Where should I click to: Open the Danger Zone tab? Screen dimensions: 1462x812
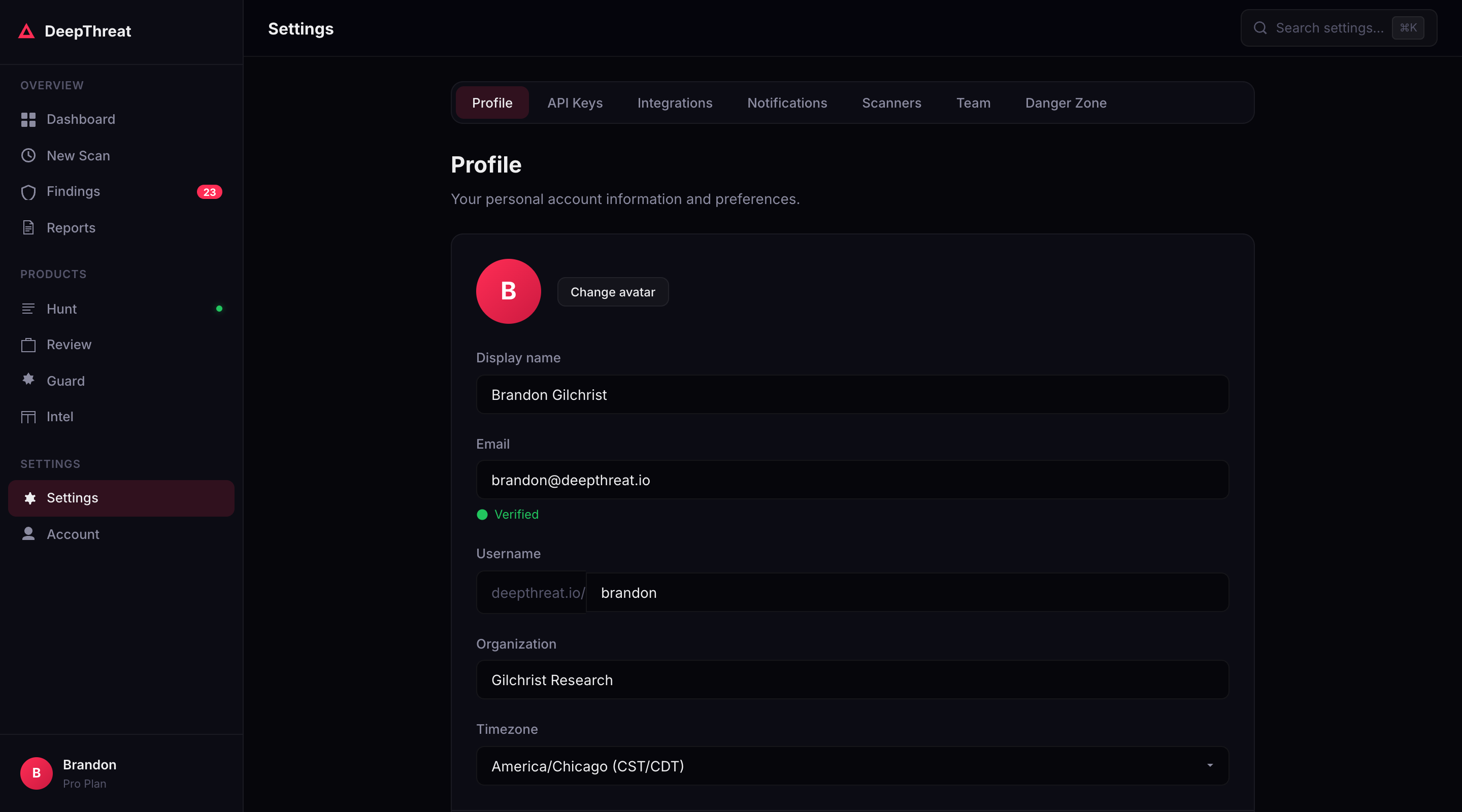coord(1066,103)
